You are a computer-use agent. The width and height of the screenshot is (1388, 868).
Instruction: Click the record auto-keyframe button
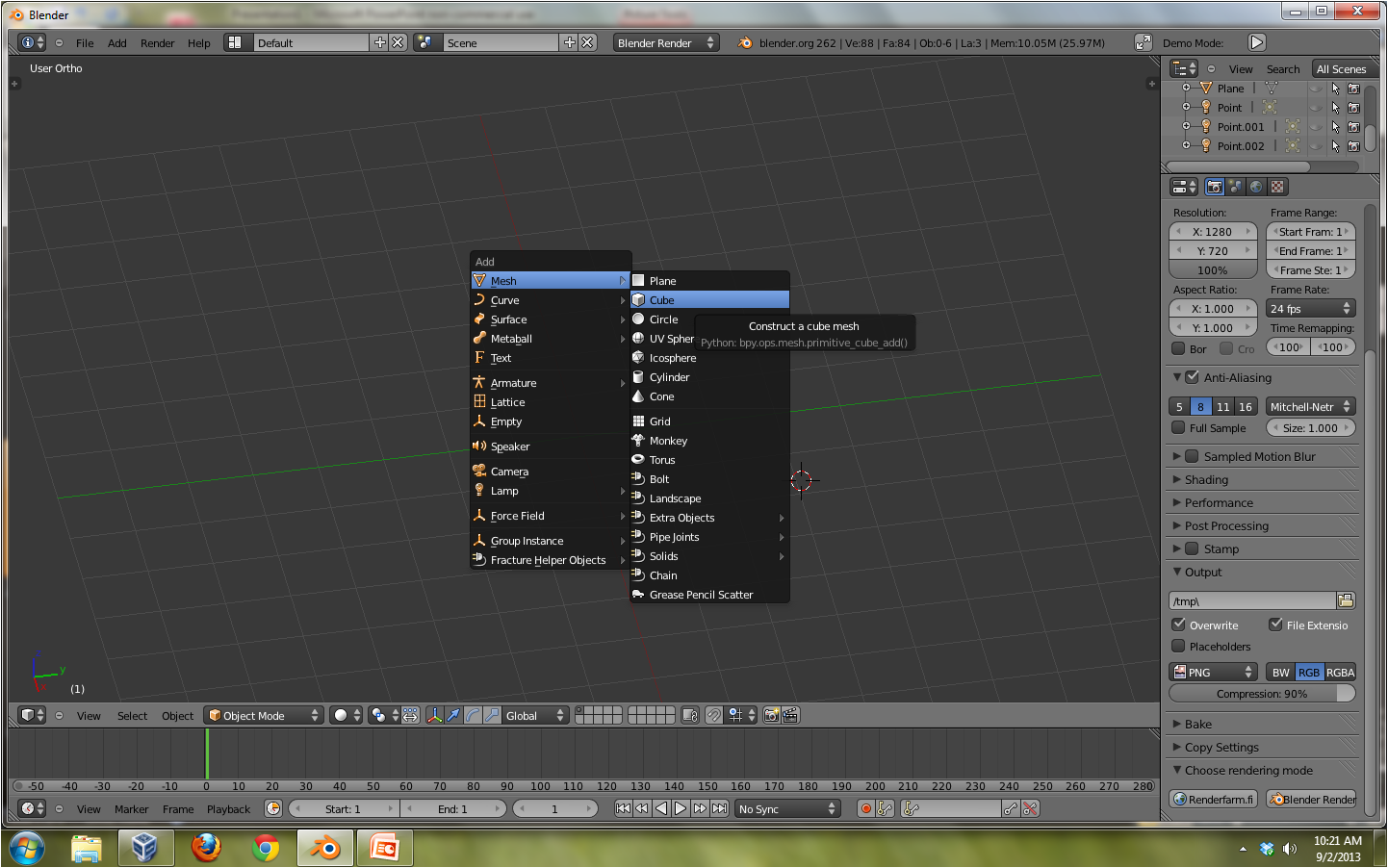coord(866,808)
